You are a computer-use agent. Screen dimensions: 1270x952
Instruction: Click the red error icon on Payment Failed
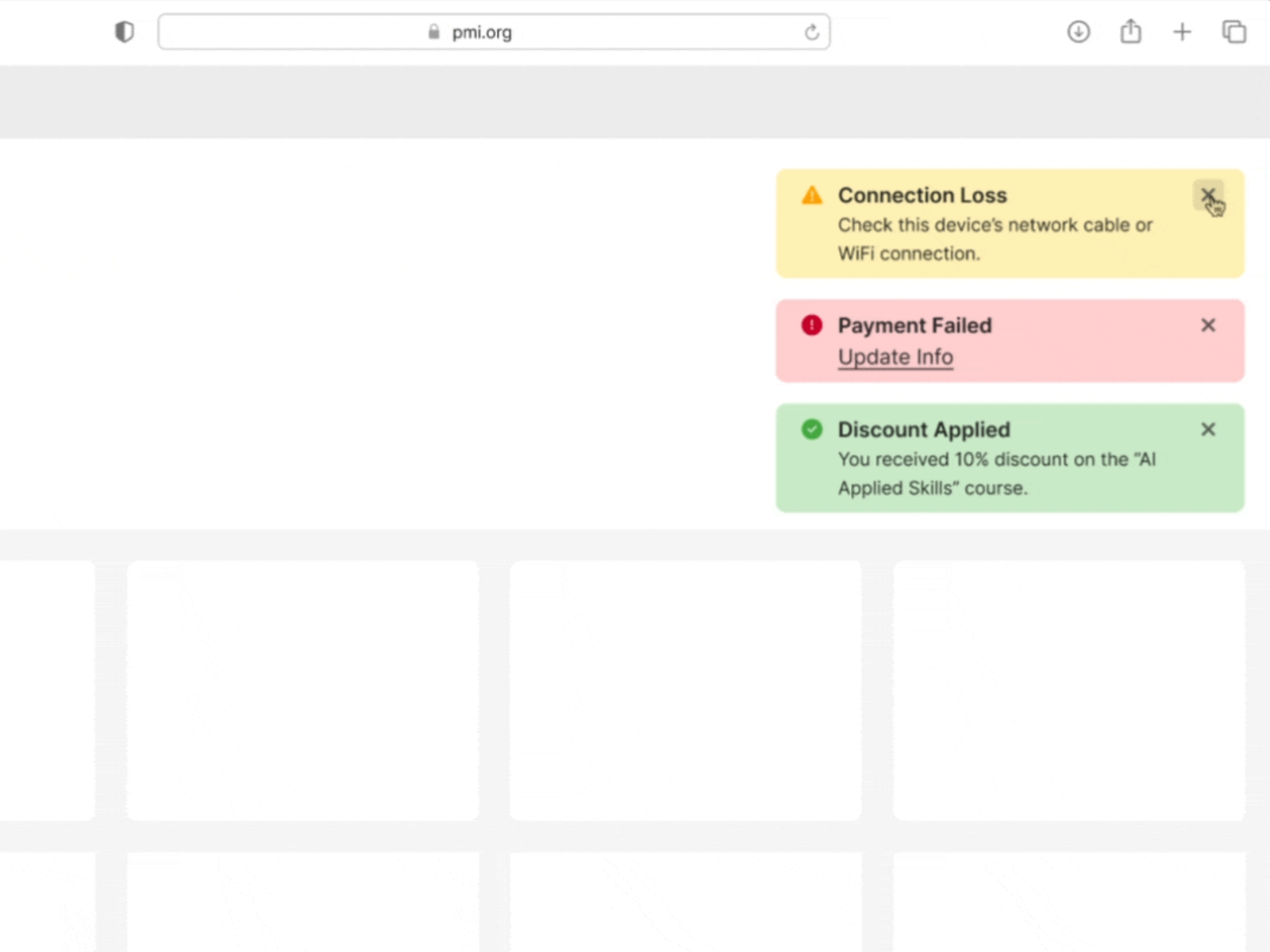pyautogui.click(x=811, y=324)
